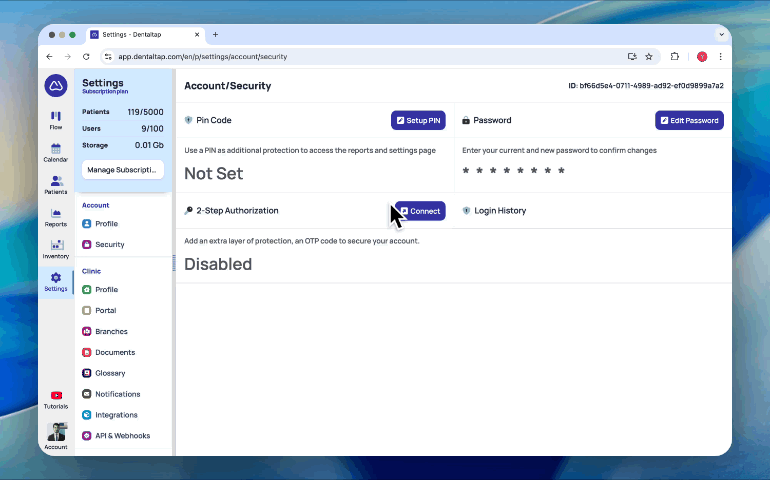The image size is (770, 480).
Task: Click the Edit Password button
Action: pyautogui.click(x=689, y=120)
